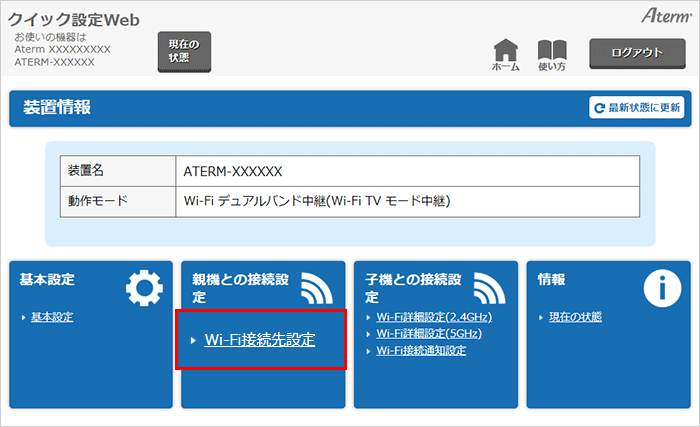
Task: Open Wi-Fi詳細設定(2.4GHz) link
Action: (x=428, y=318)
